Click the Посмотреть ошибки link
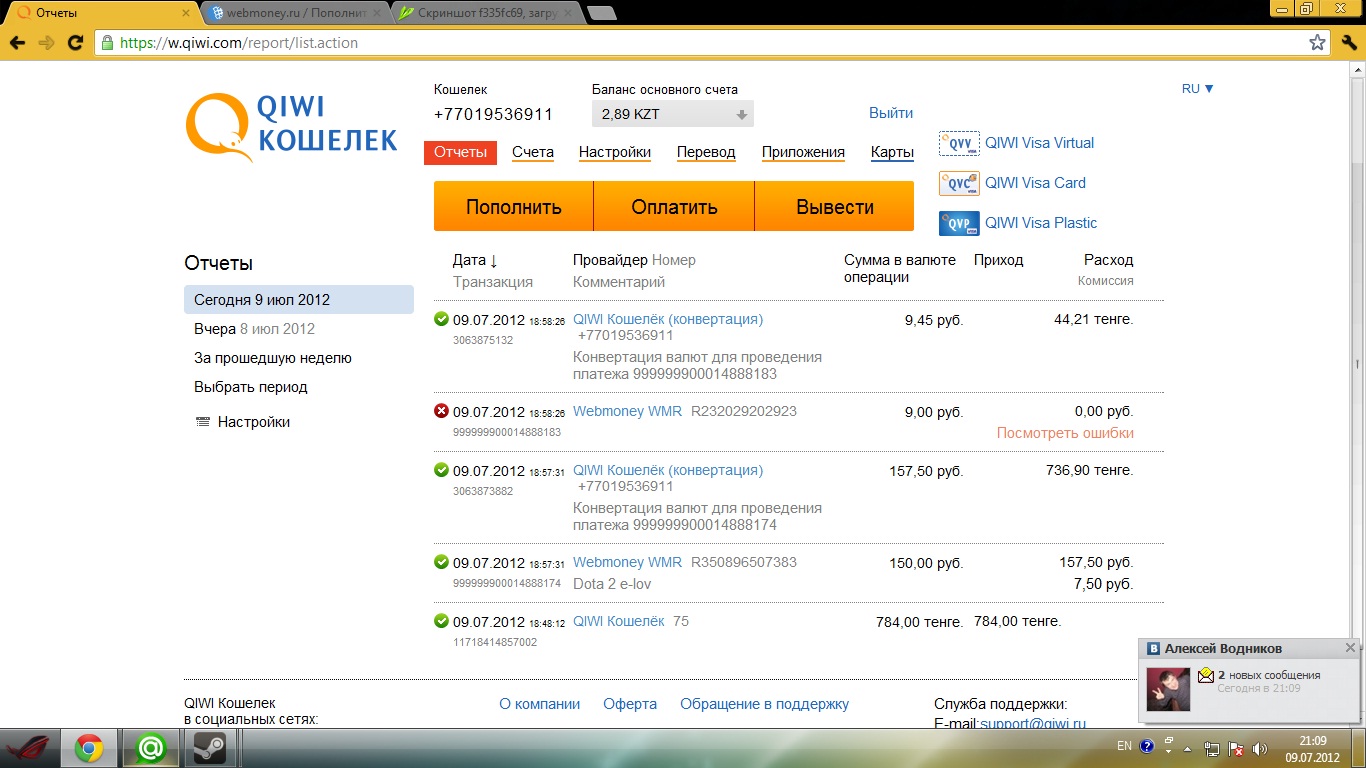Screen dimensions: 1366x768 point(1065,433)
